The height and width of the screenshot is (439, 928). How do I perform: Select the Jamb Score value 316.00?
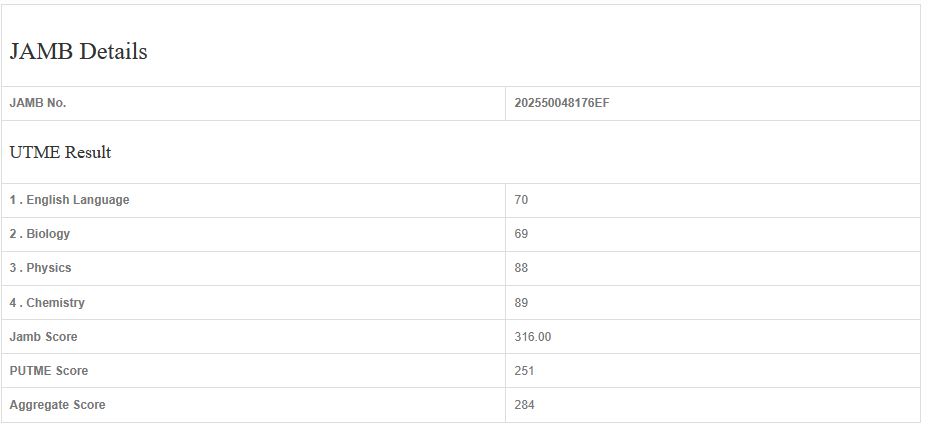click(532, 337)
